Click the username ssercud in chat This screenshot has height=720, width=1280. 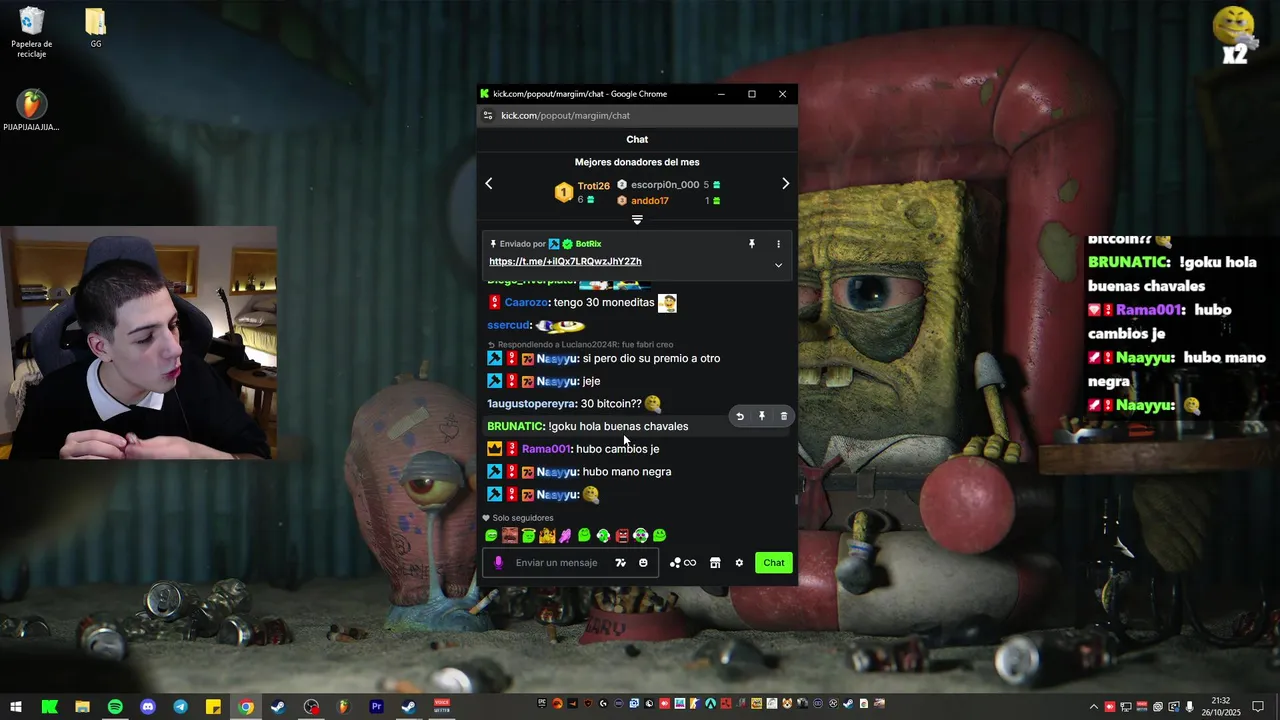508,326
